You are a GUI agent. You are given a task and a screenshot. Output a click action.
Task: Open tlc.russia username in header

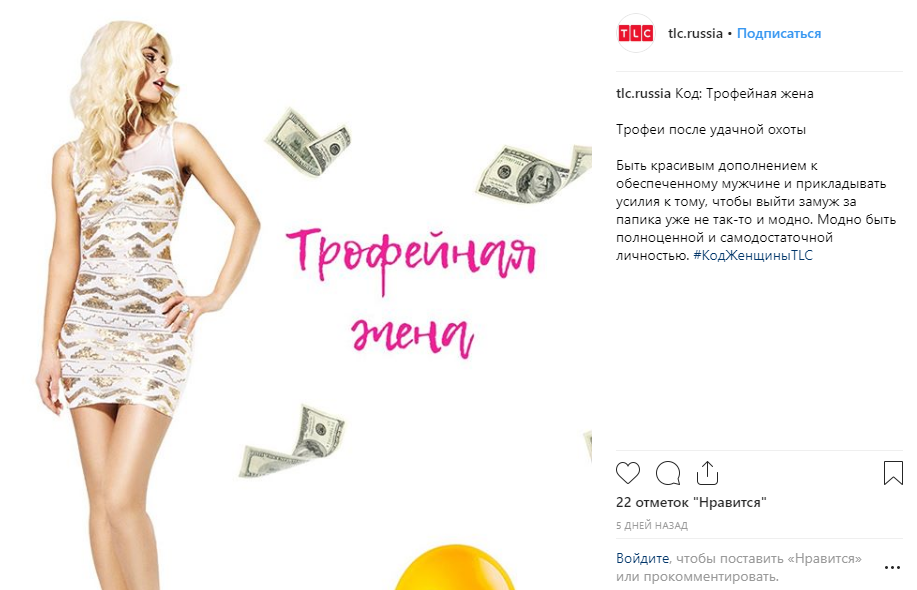click(x=695, y=33)
